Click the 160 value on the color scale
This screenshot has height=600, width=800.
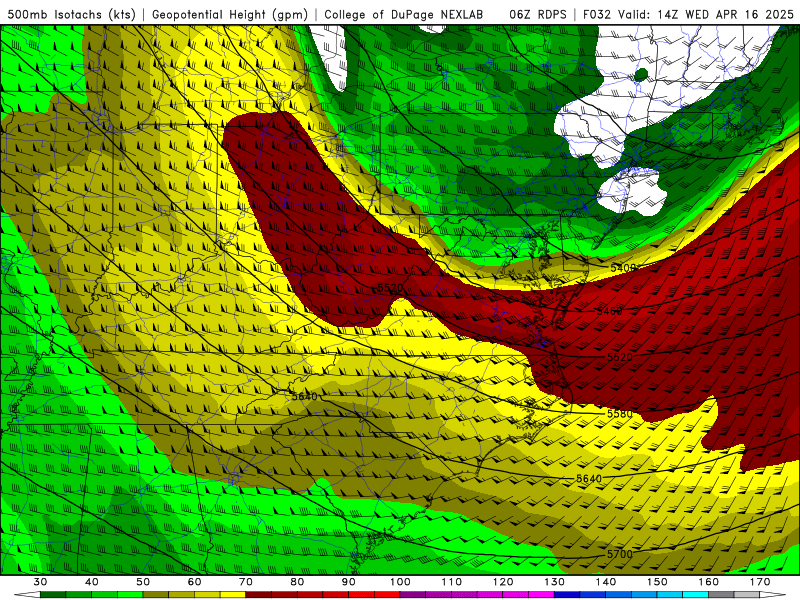(709, 582)
